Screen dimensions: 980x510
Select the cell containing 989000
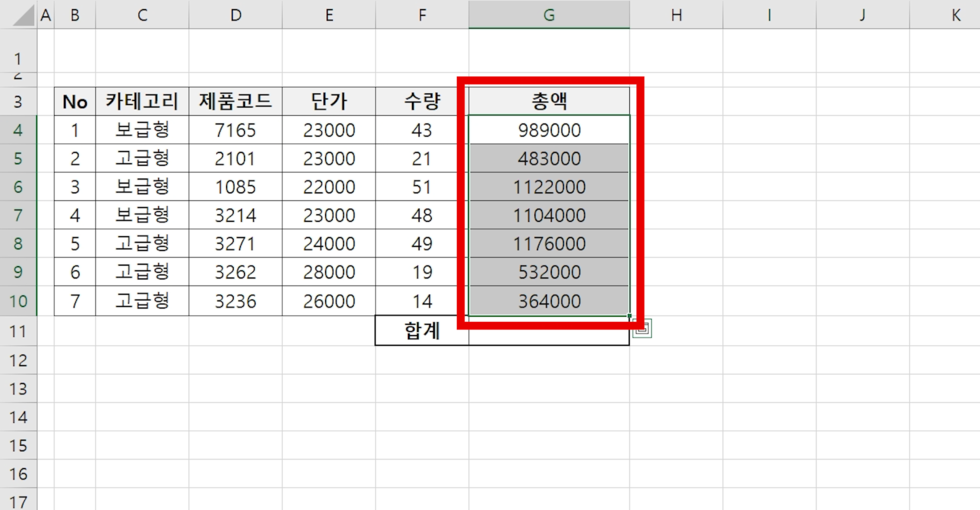(549, 130)
